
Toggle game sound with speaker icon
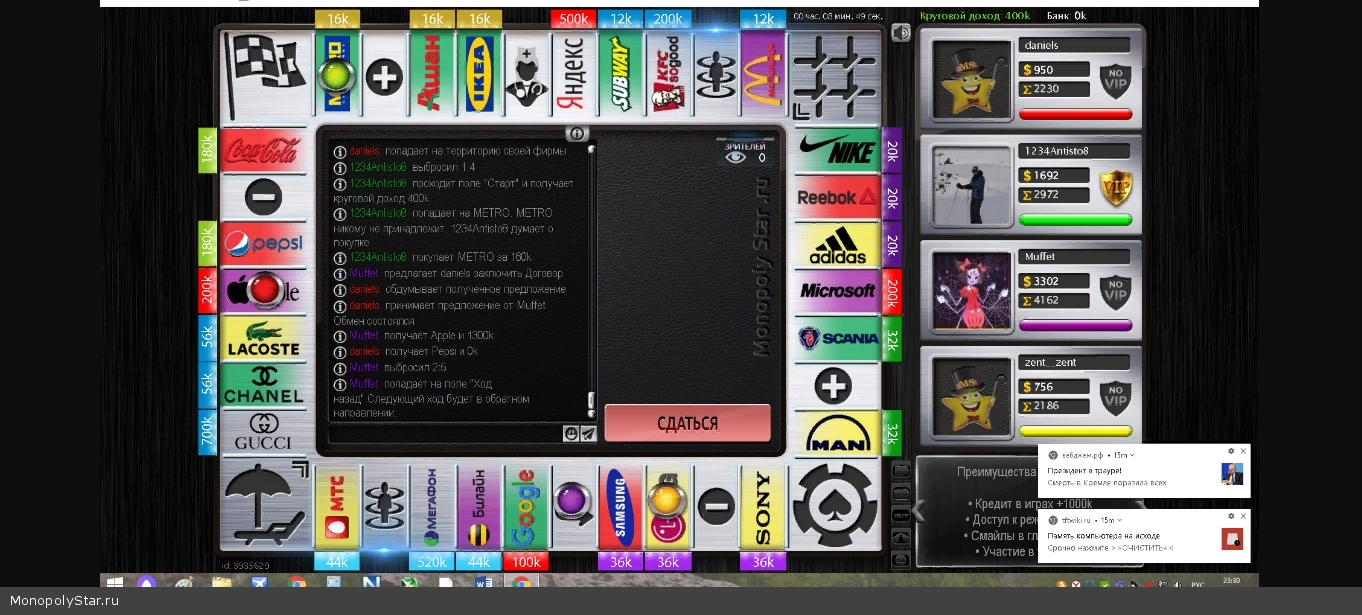tap(901, 33)
